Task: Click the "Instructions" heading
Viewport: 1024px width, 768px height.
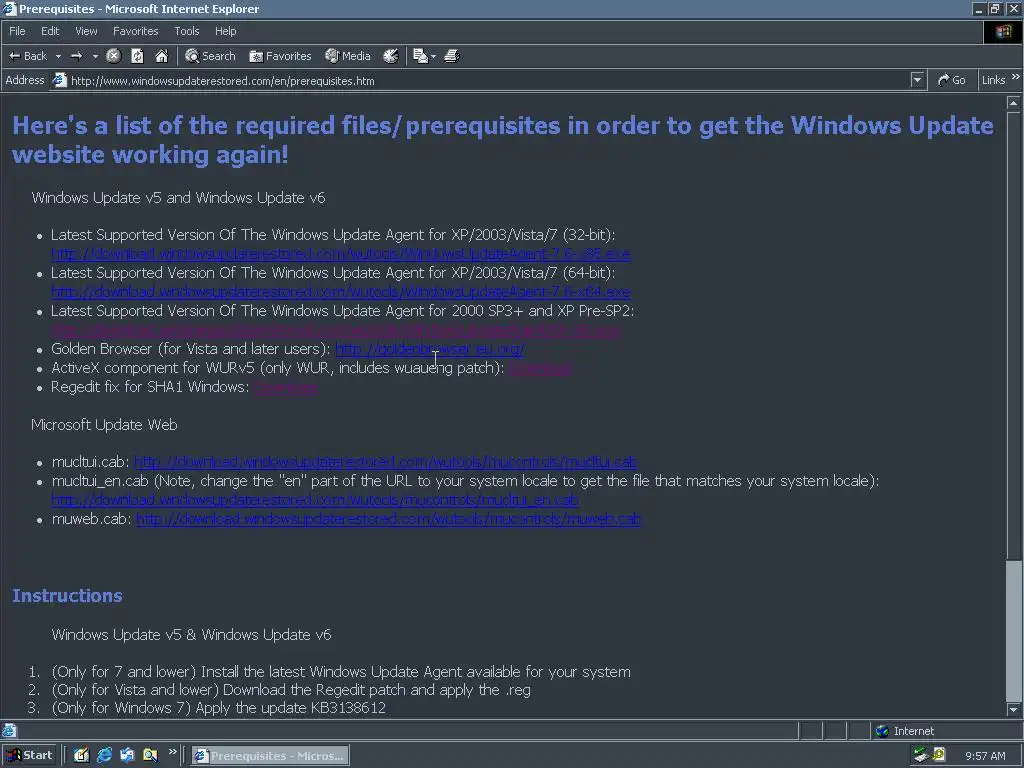Action: click(67, 596)
